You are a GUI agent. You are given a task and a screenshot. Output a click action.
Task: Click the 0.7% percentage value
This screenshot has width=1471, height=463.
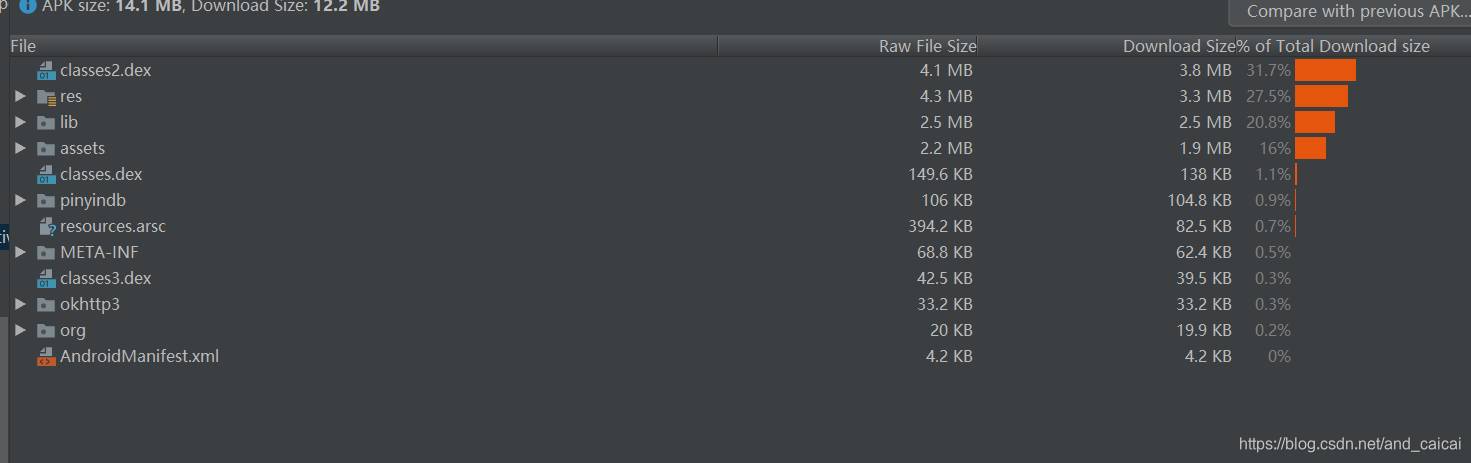click(x=1273, y=227)
